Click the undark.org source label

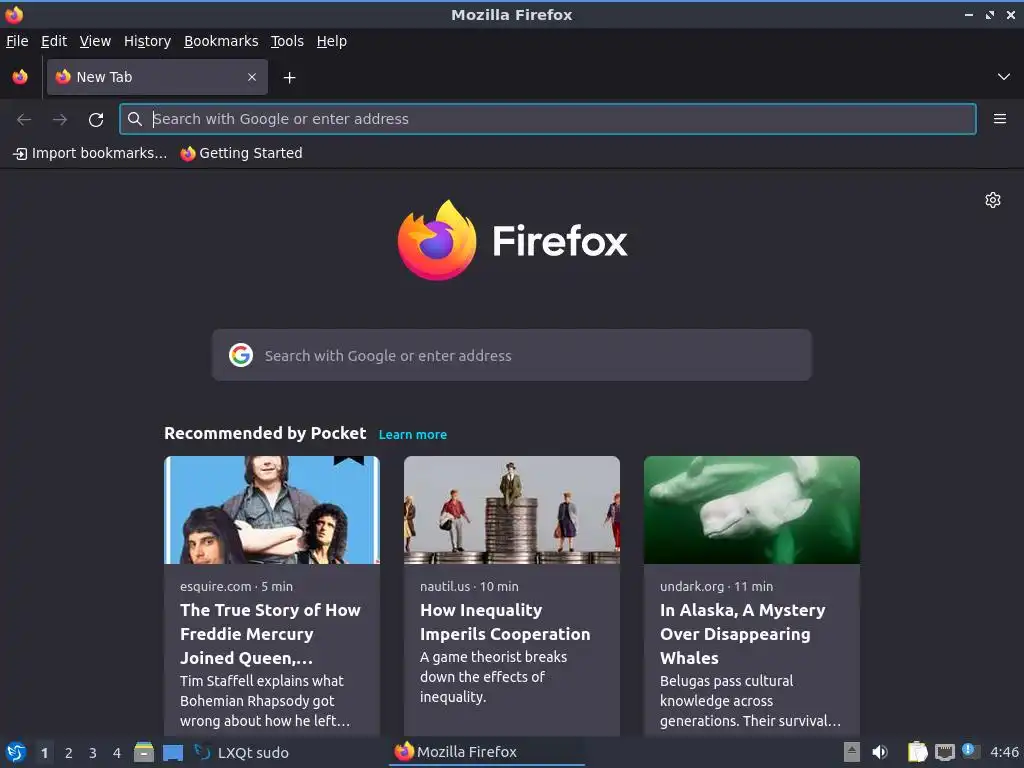[692, 586]
